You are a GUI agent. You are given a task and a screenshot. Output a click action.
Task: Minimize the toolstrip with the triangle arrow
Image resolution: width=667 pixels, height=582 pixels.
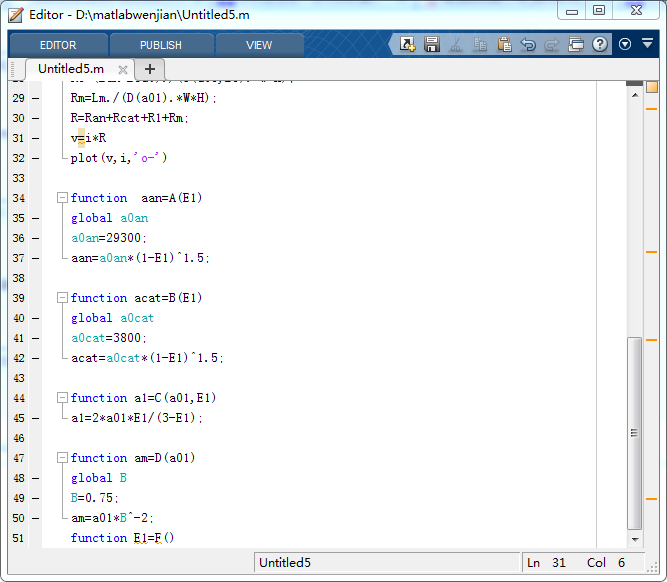[647, 43]
